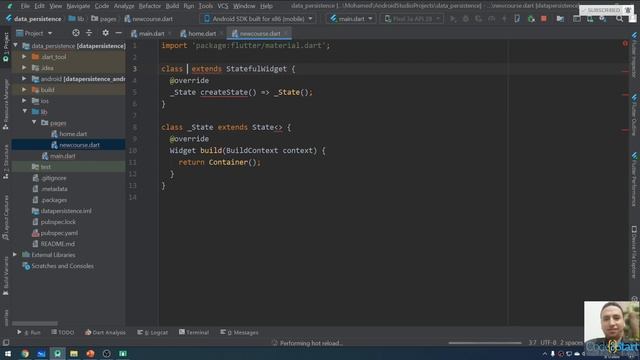Click the SDK Manager icon

point(603,19)
